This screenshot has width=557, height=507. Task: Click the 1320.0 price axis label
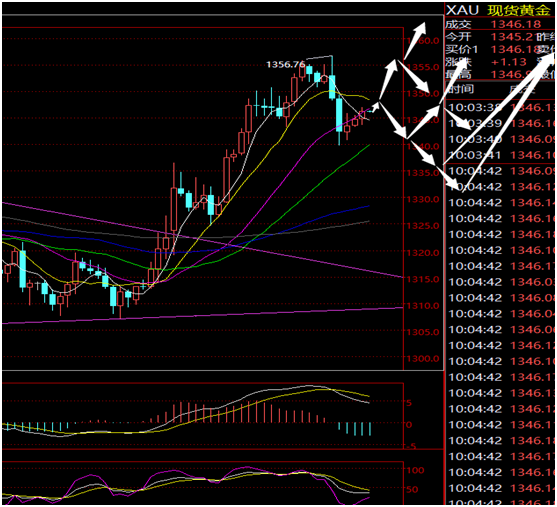point(423,253)
